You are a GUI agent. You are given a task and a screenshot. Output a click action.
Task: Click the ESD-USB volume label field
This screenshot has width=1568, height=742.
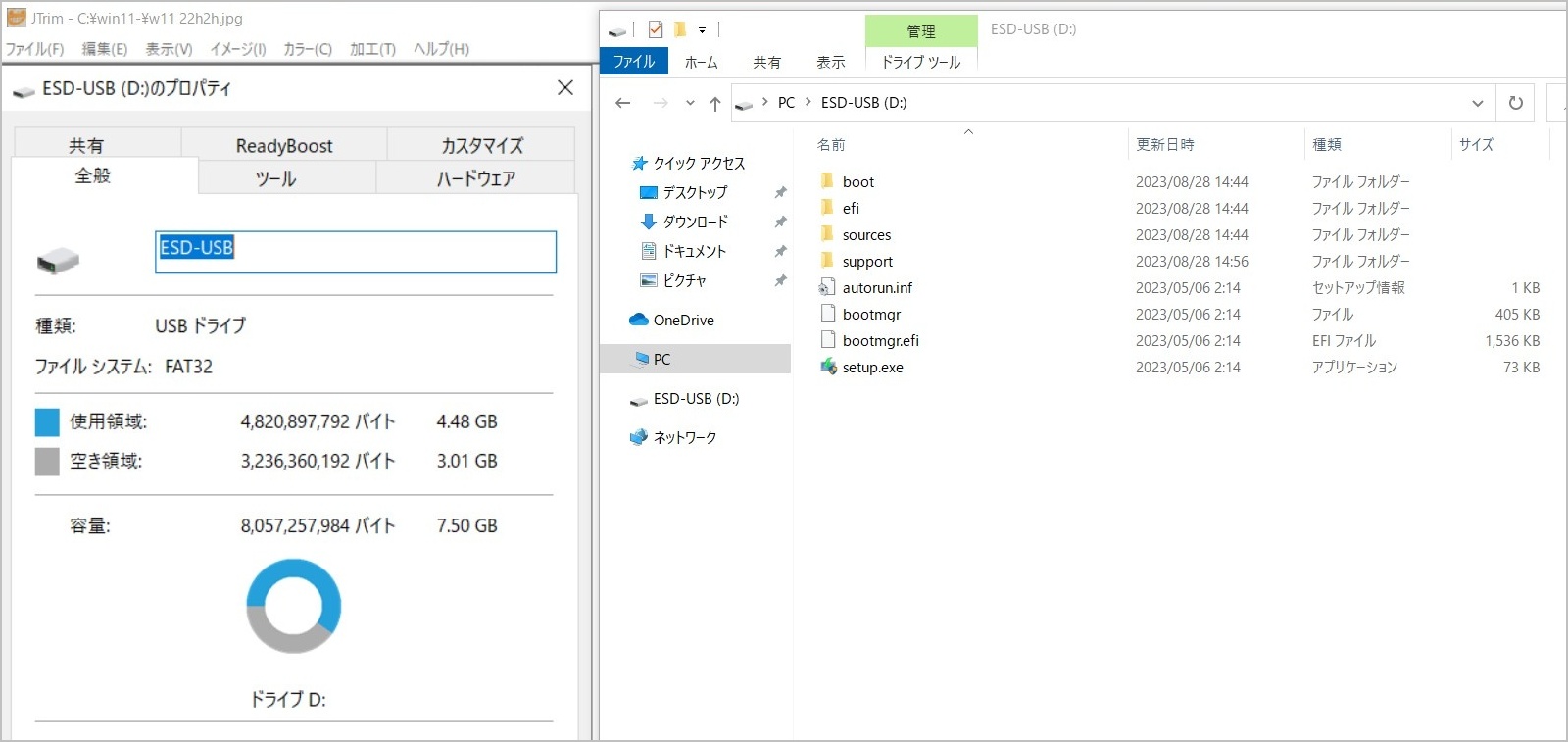click(356, 252)
